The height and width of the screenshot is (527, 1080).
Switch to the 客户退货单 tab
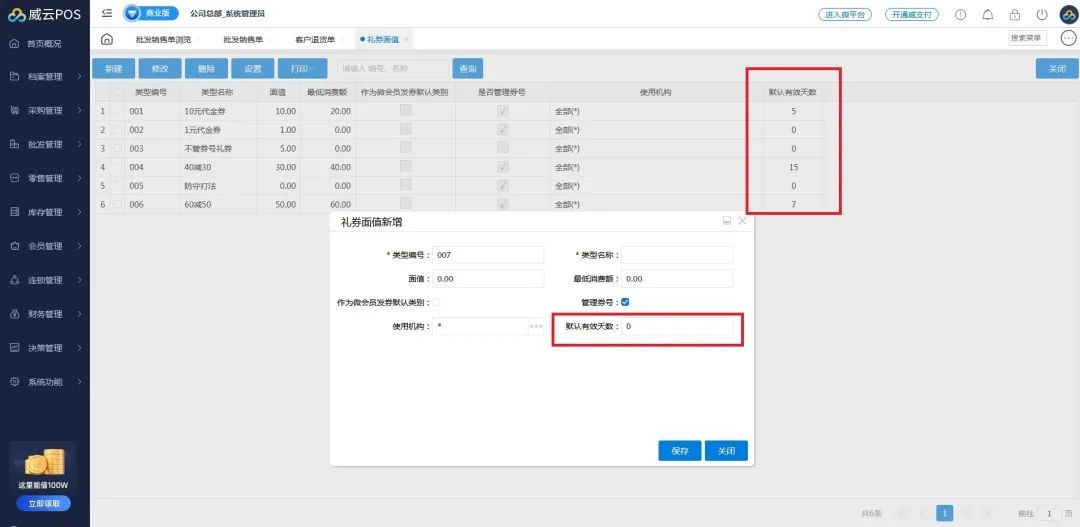[315, 39]
